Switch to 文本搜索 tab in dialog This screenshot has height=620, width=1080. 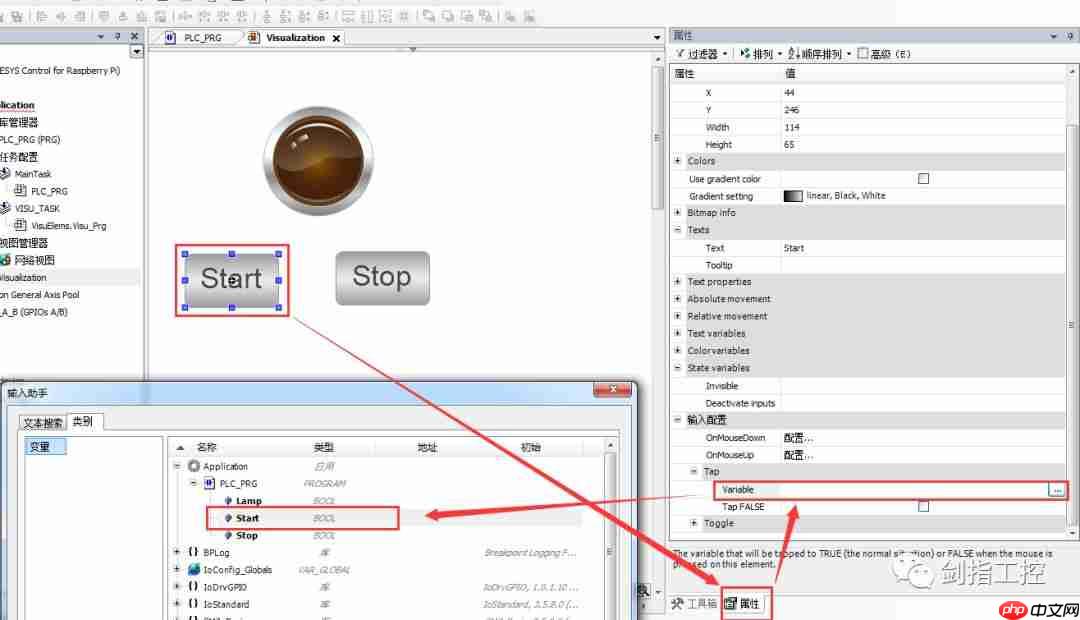(x=43, y=422)
